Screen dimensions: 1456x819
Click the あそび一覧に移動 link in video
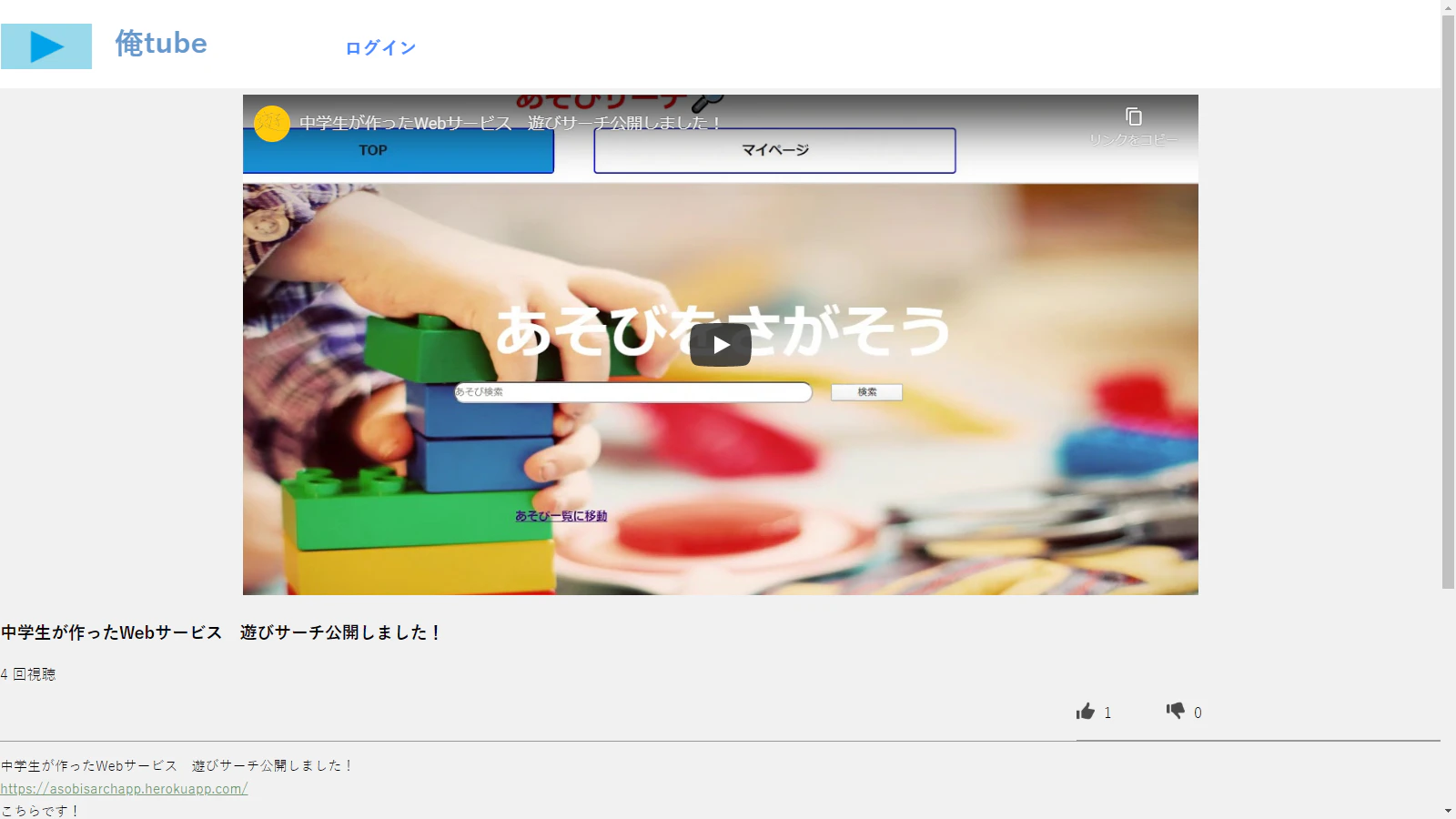[x=561, y=516]
